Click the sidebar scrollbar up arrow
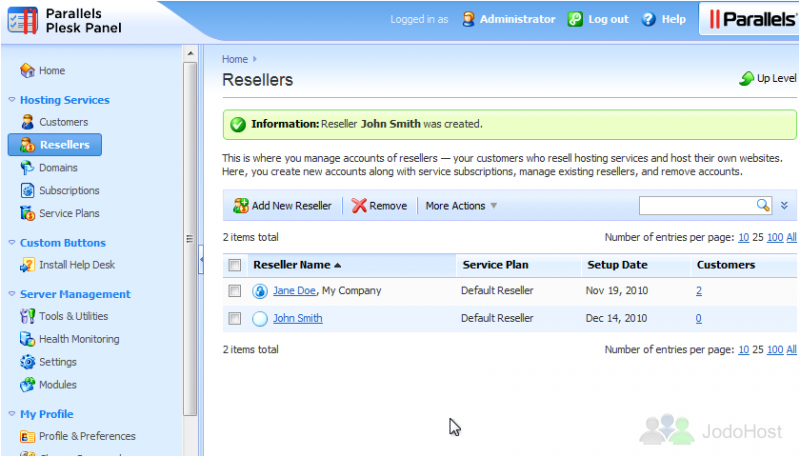Viewport: 800px width, 457px height. click(190, 53)
